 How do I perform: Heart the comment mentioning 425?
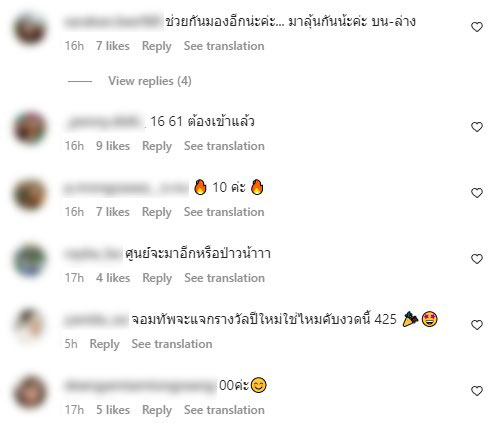[477, 325]
